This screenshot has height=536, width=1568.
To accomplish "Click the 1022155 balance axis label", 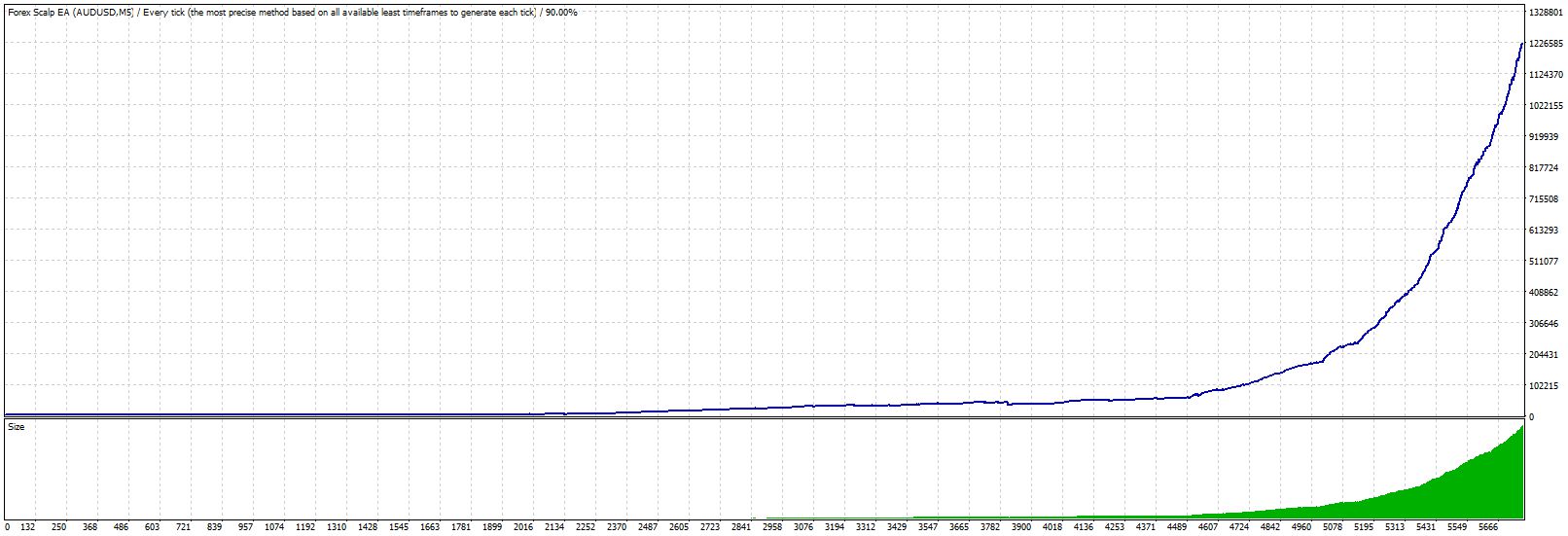I will 1546,106.
